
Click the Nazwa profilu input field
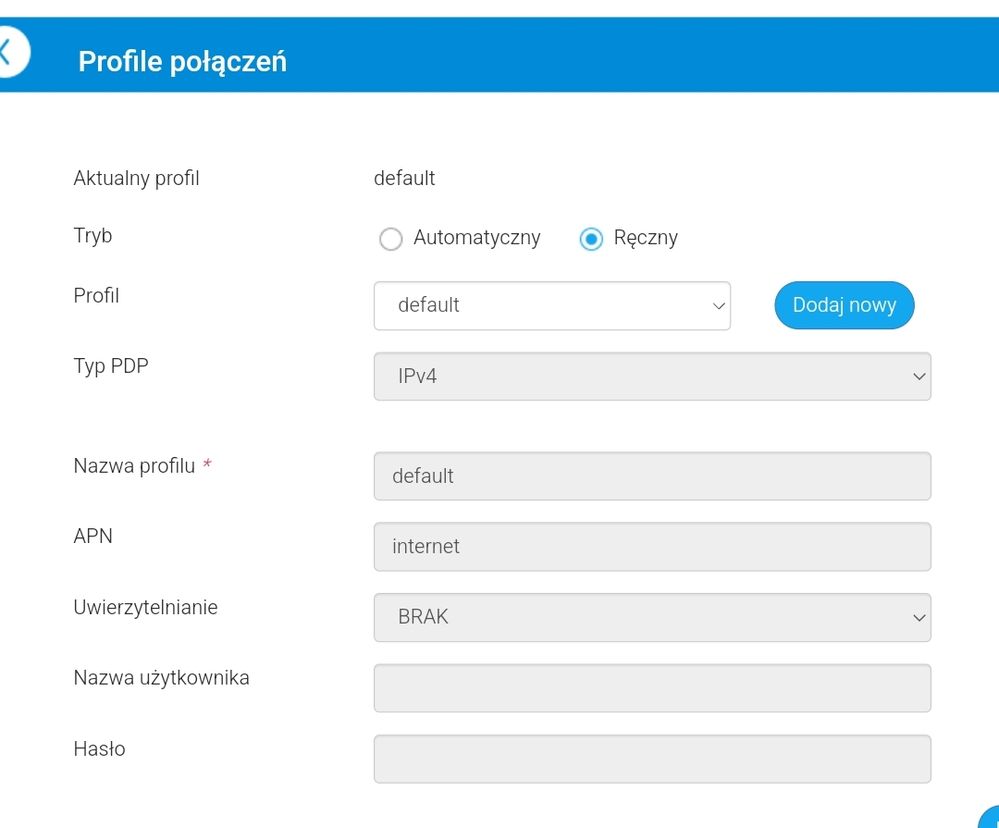click(652, 476)
